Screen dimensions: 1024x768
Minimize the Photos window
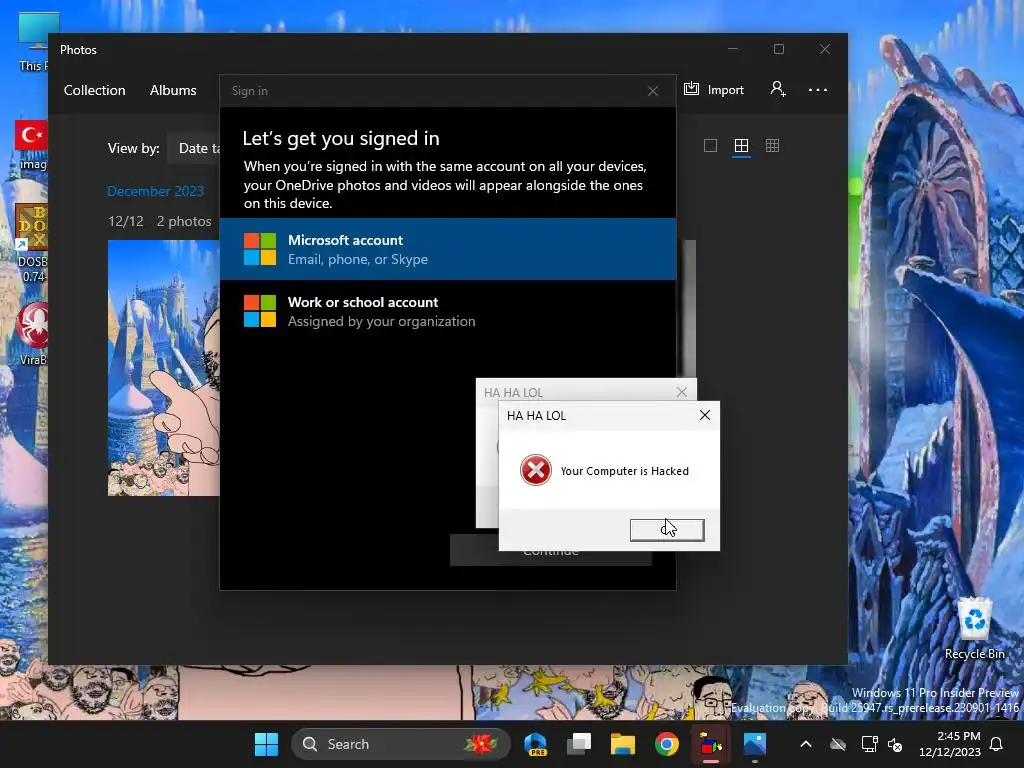pos(733,49)
